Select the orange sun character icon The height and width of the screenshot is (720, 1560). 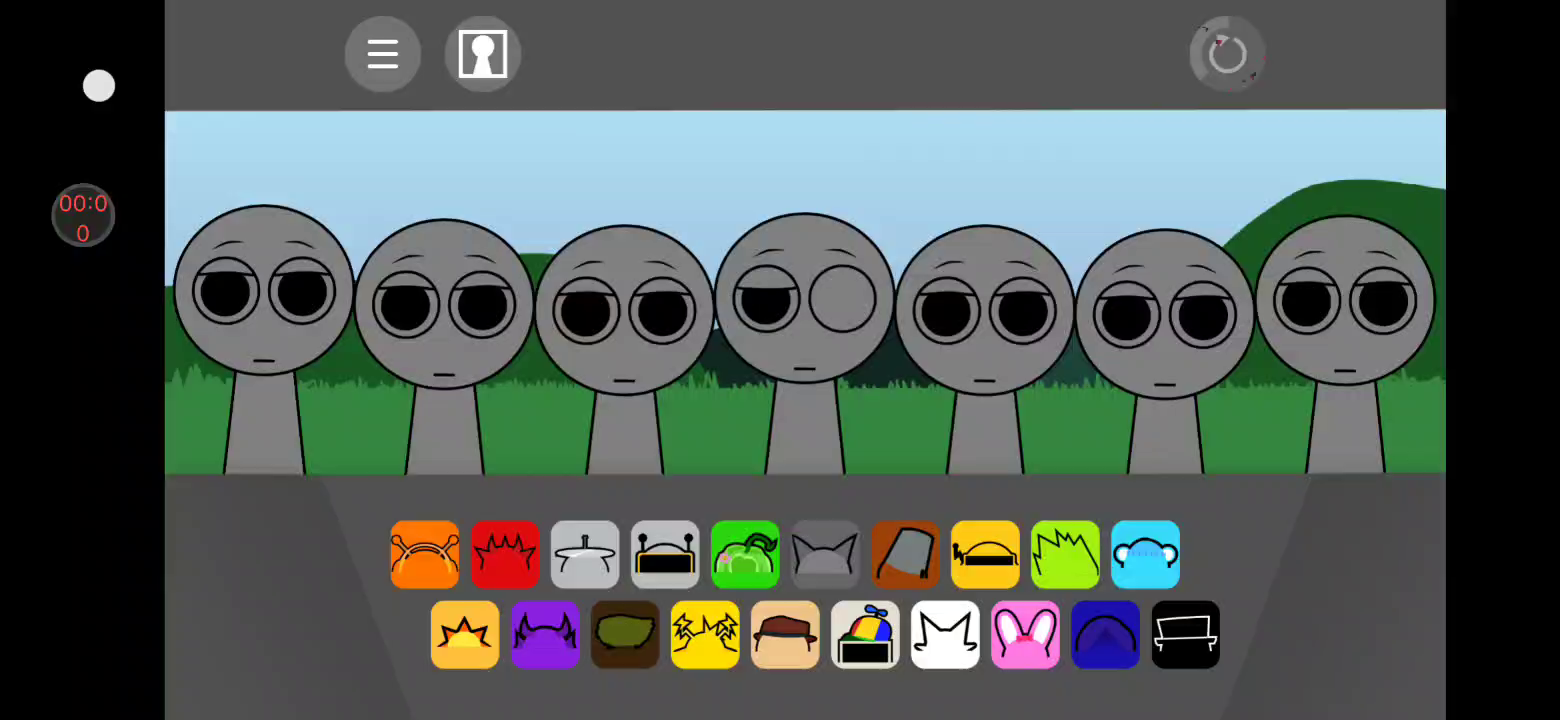pos(465,635)
